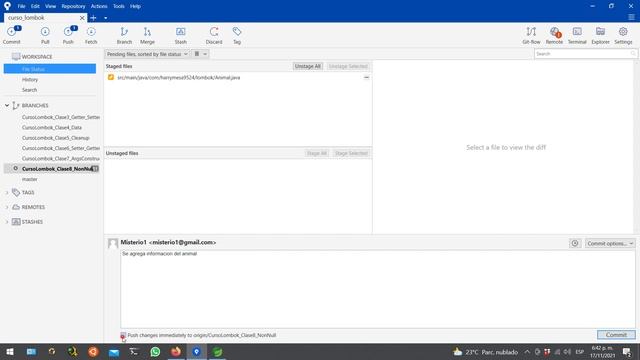Select History in the workspace
The width and height of the screenshot is (640, 360).
(30, 80)
